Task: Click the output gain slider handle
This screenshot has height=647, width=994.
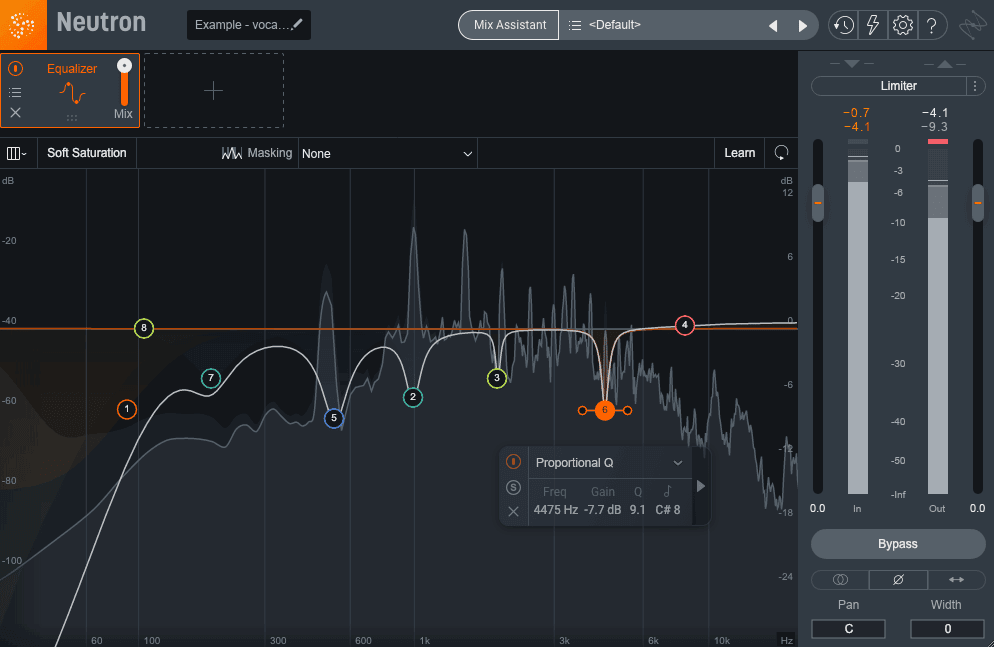Action: coord(978,203)
